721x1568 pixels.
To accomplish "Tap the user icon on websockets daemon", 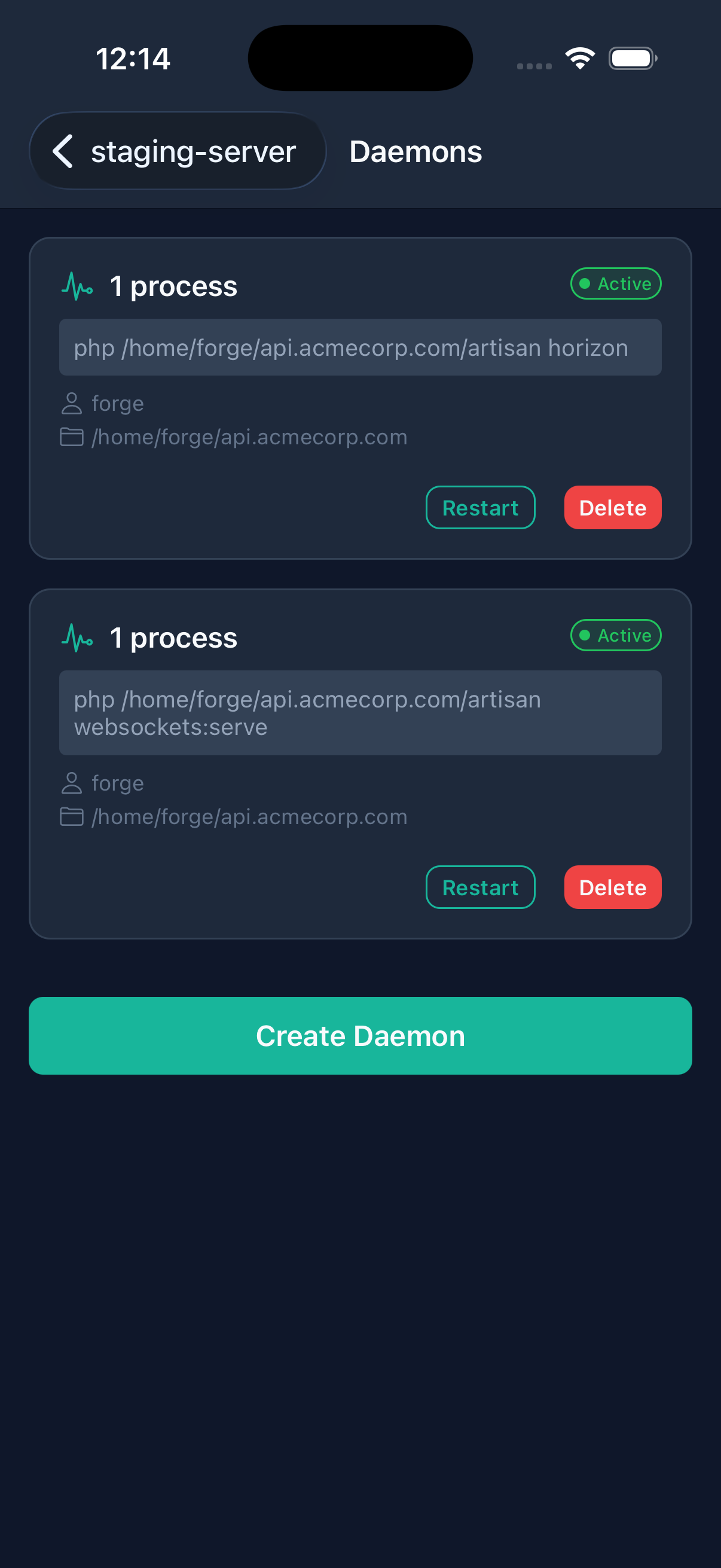I will pyautogui.click(x=72, y=783).
